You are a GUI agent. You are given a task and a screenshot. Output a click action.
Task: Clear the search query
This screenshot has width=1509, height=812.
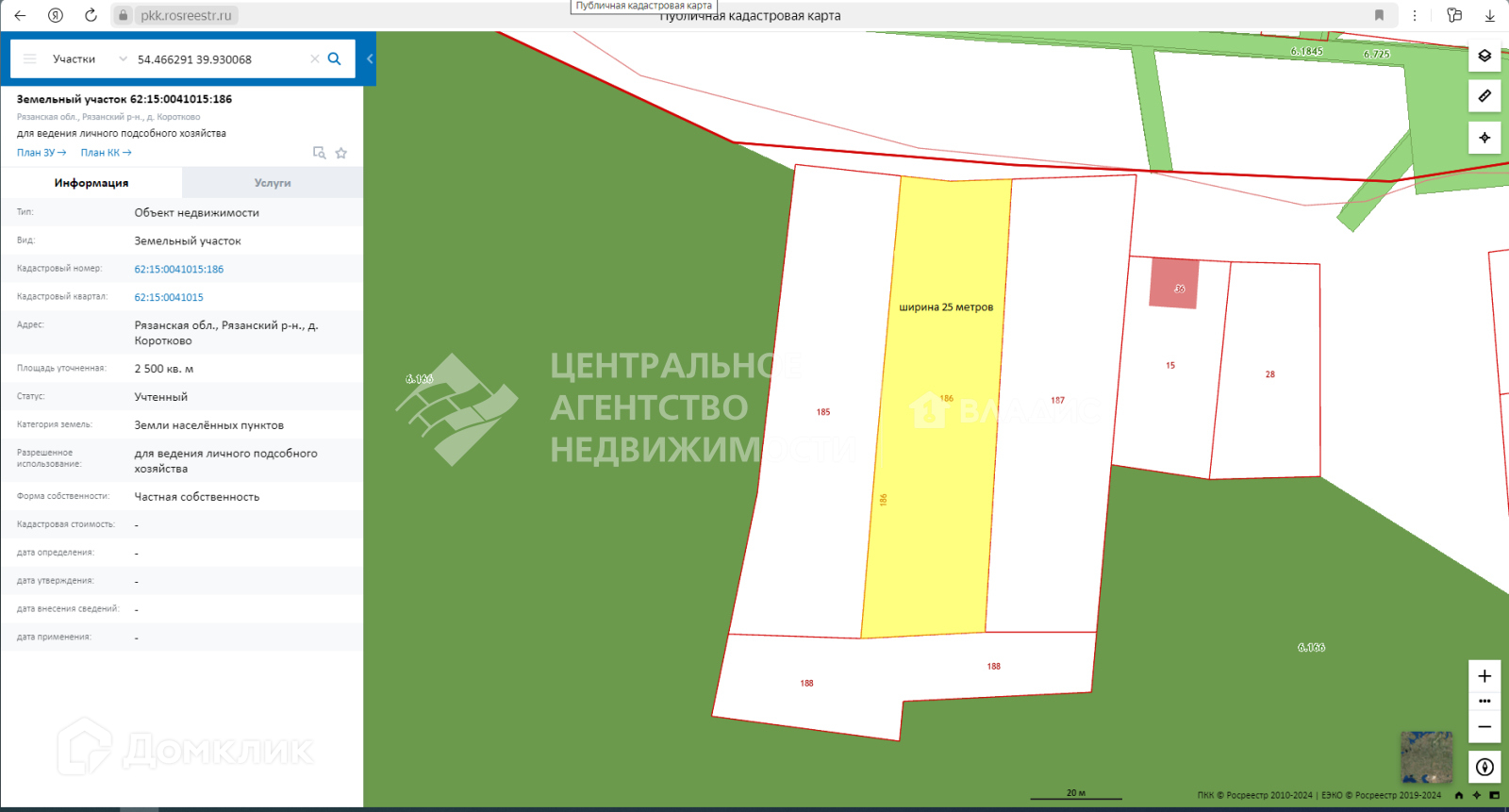315,58
